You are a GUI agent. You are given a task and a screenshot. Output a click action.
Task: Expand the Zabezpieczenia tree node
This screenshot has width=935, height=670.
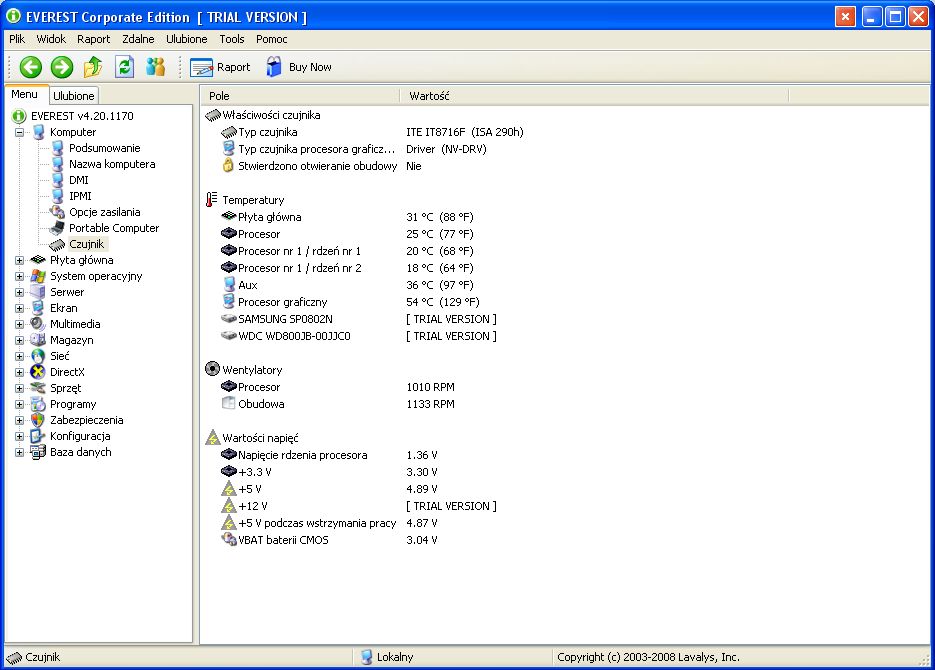coord(20,421)
